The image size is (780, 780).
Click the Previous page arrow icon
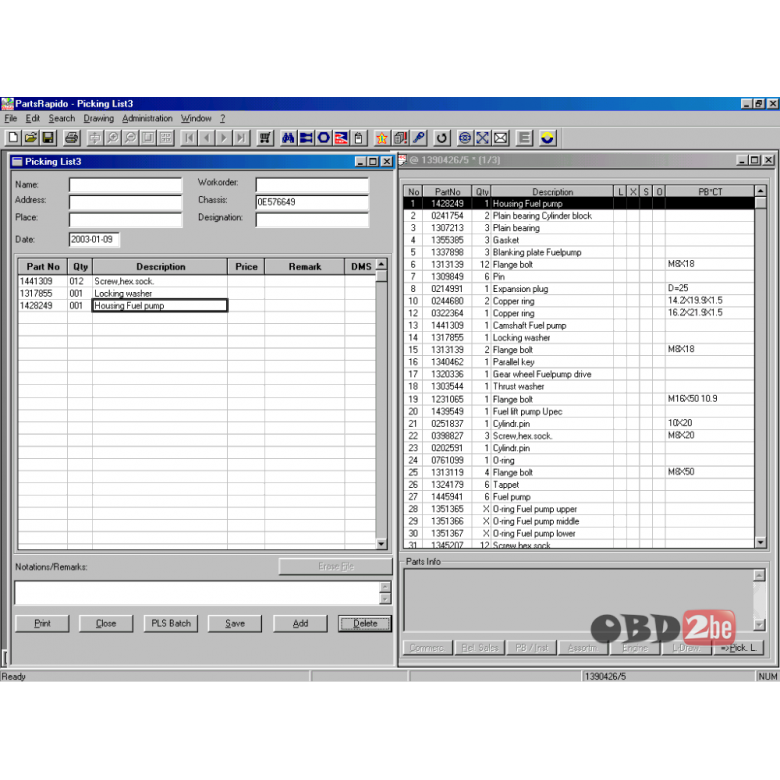(x=206, y=138)
